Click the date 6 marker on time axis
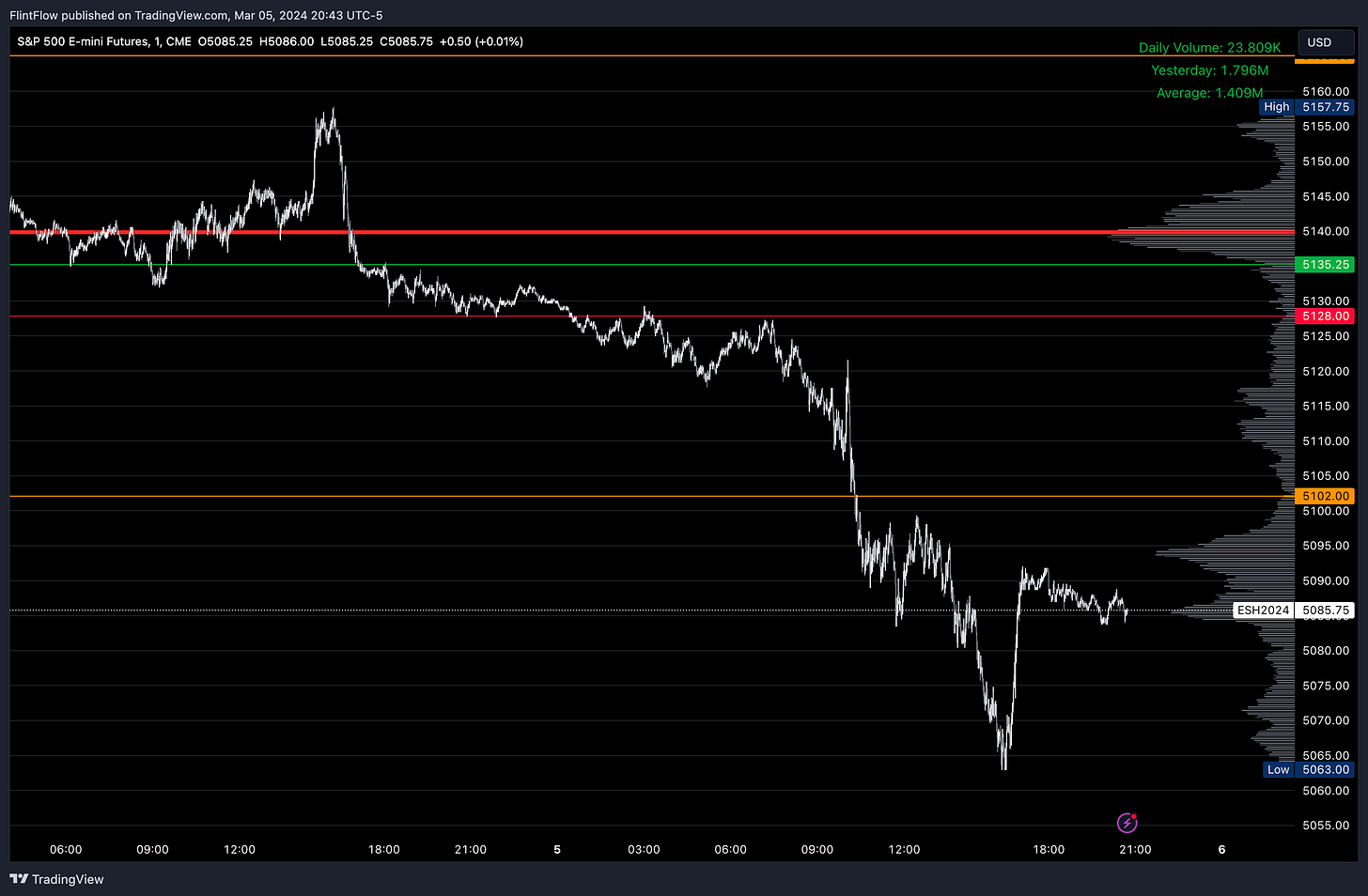Screen dimensions: 1368x896 point(1221,849)
